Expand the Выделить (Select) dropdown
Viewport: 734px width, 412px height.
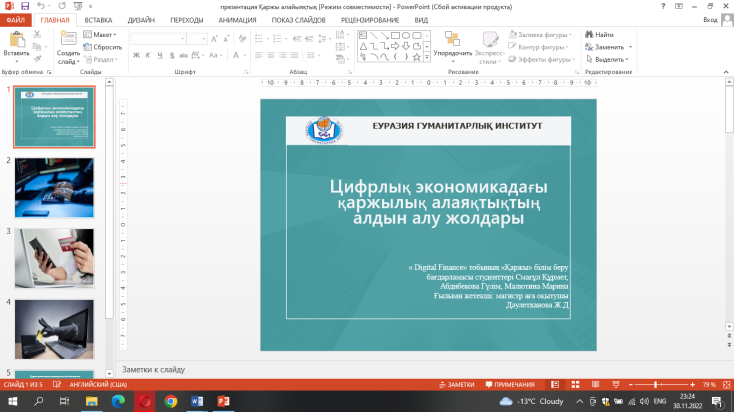coord(609,59)
